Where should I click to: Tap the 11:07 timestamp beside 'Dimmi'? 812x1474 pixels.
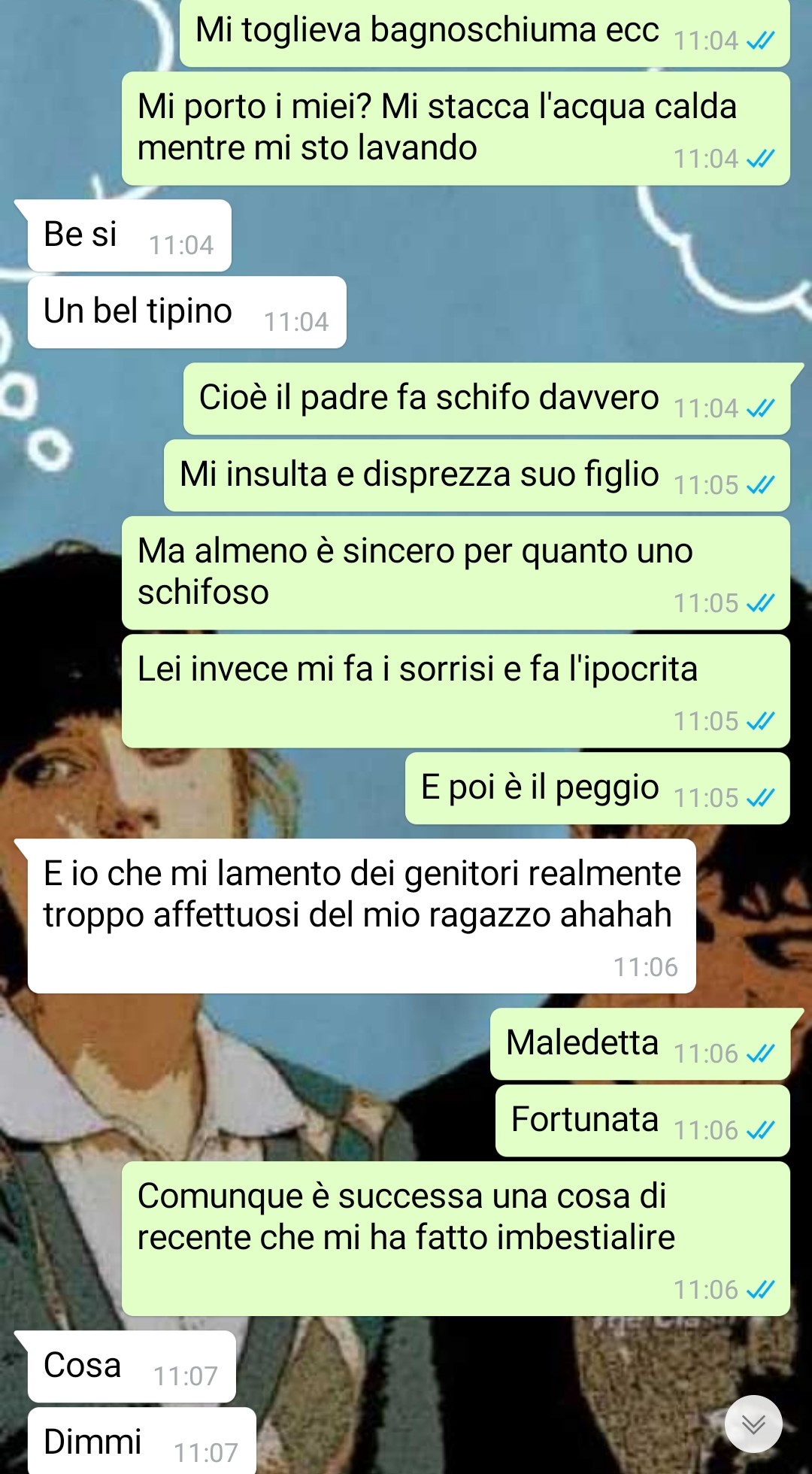point(206,1453)
